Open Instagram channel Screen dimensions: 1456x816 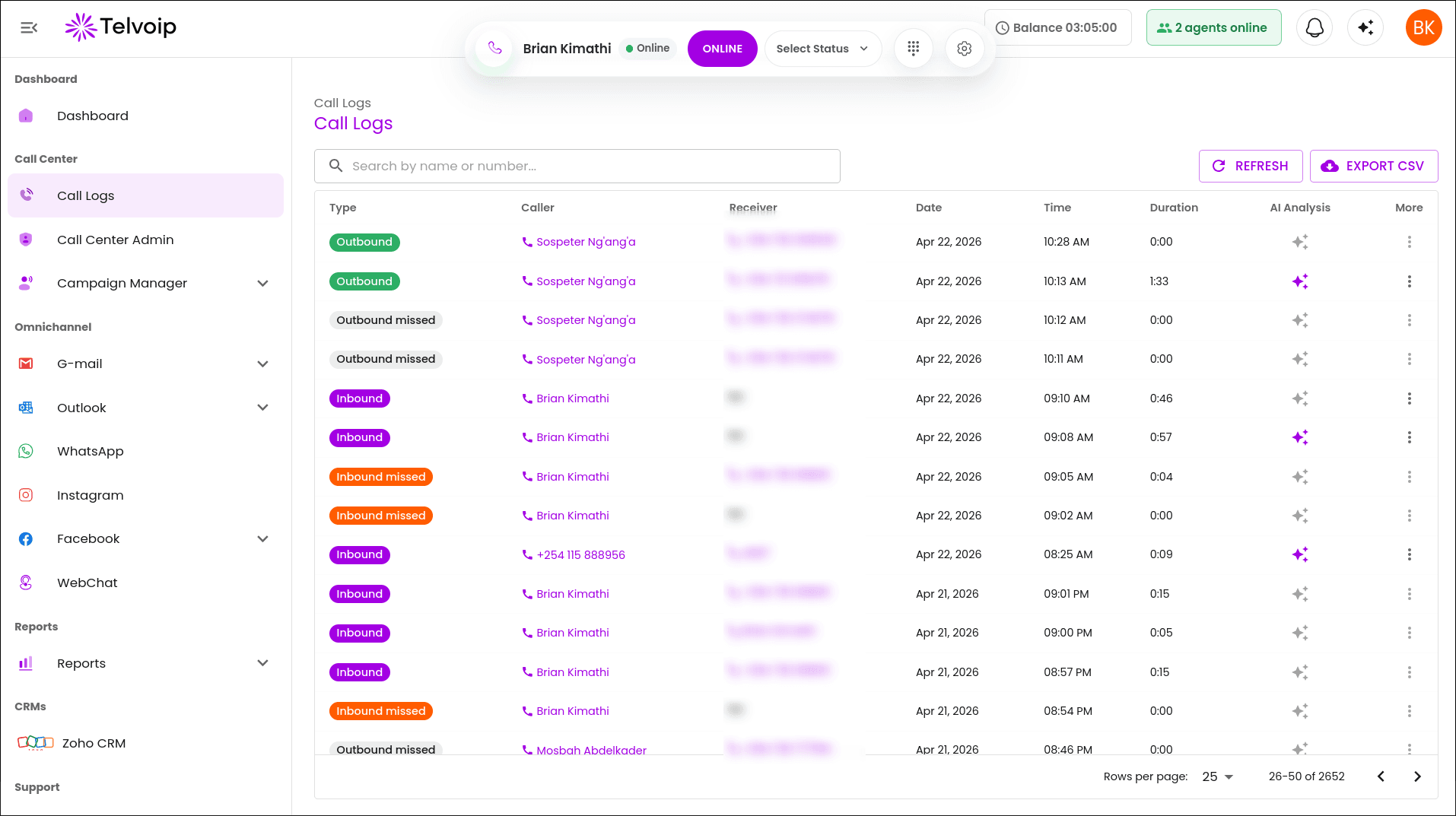click(x=145, y=495)
